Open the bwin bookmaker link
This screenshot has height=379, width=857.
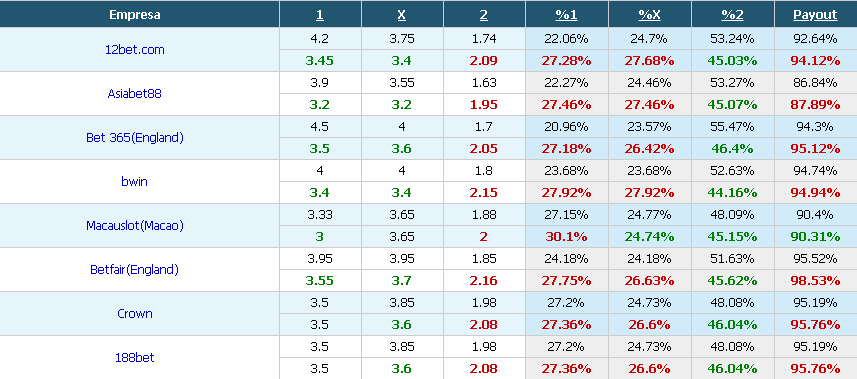tap(134, 182)
